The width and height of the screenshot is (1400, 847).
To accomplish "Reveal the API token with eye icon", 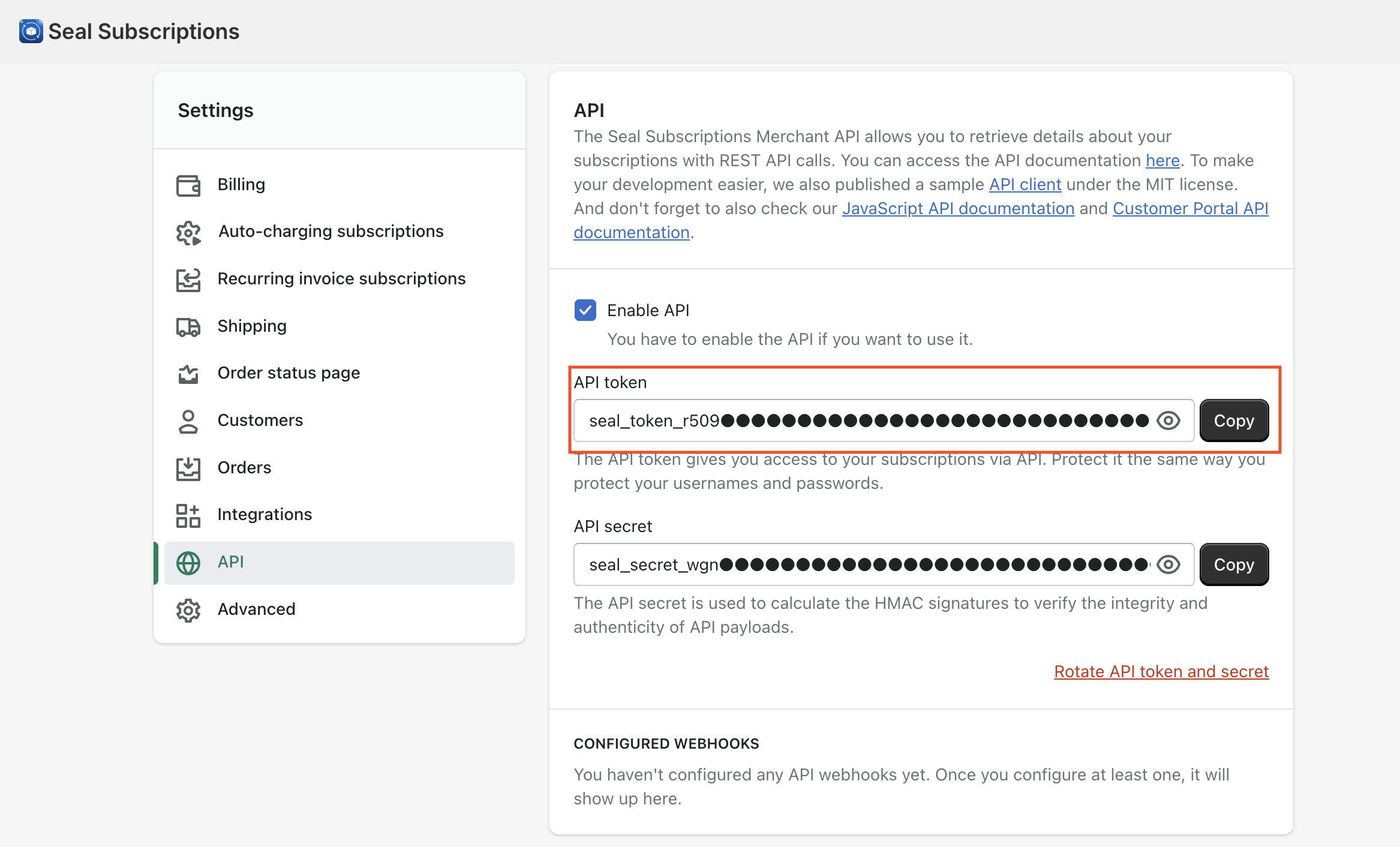I will pyautogui.click(x=1168, y=421).
